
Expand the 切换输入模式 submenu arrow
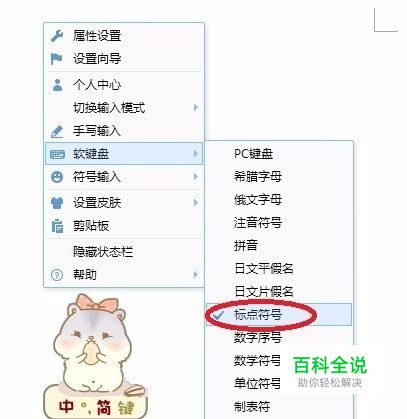click(x=196, y=108)
